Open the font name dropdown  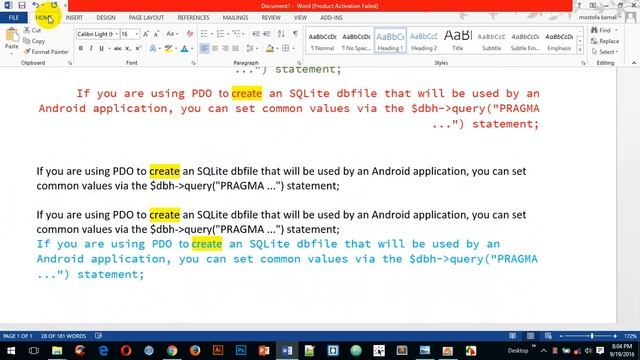pyautogui.click(x=117, y=34)
